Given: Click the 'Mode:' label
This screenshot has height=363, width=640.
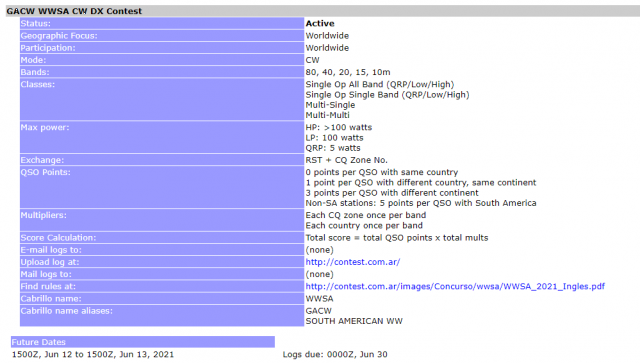Looking at the screenshot, I should coord(33,60).
